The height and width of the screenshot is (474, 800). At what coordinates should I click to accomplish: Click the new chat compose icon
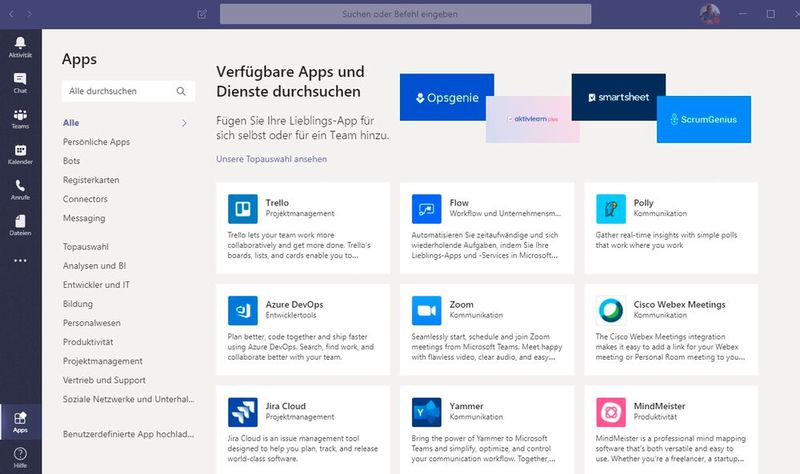click(x=203, y=14)
